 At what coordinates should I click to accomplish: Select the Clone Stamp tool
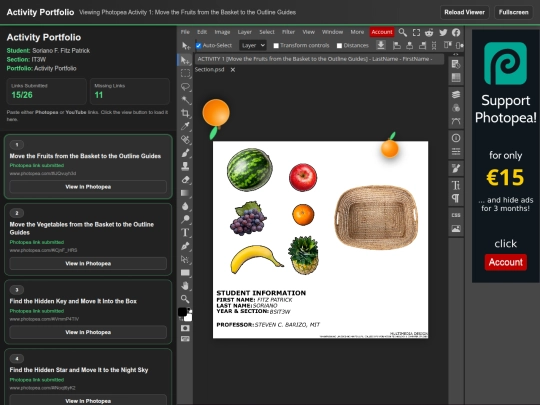pos(185,166)
